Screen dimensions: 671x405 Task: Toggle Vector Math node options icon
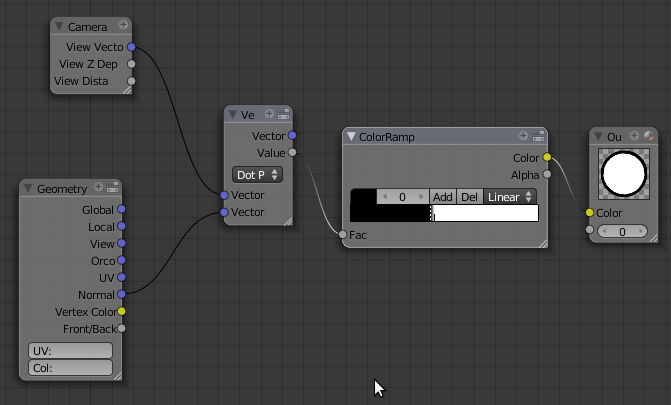coord(283,113)
